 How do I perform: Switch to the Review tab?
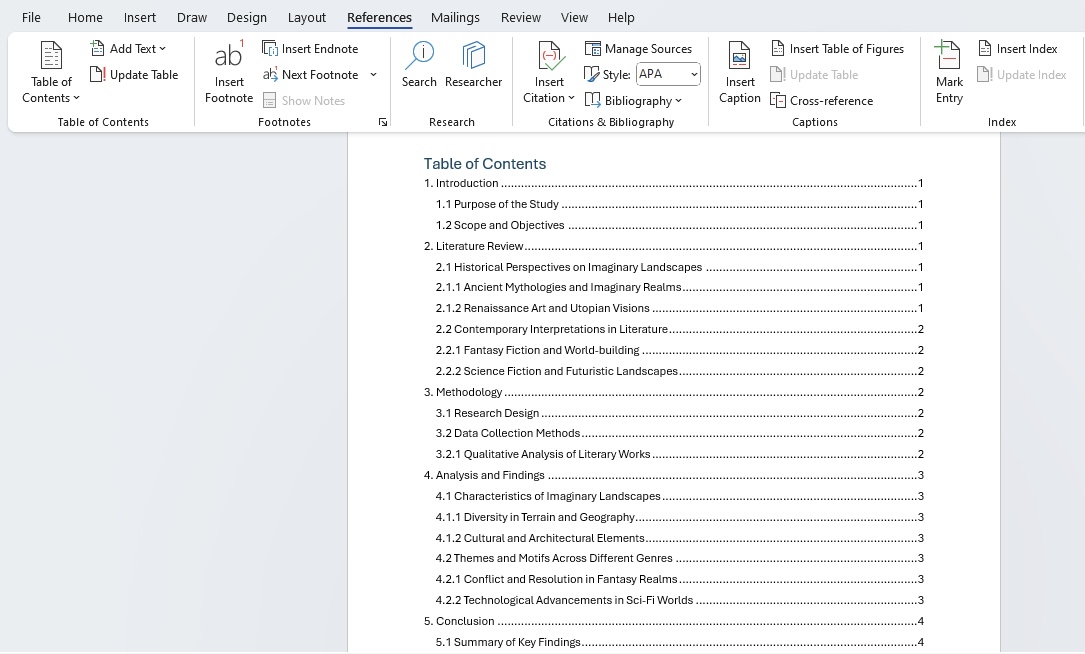[521, 17]
